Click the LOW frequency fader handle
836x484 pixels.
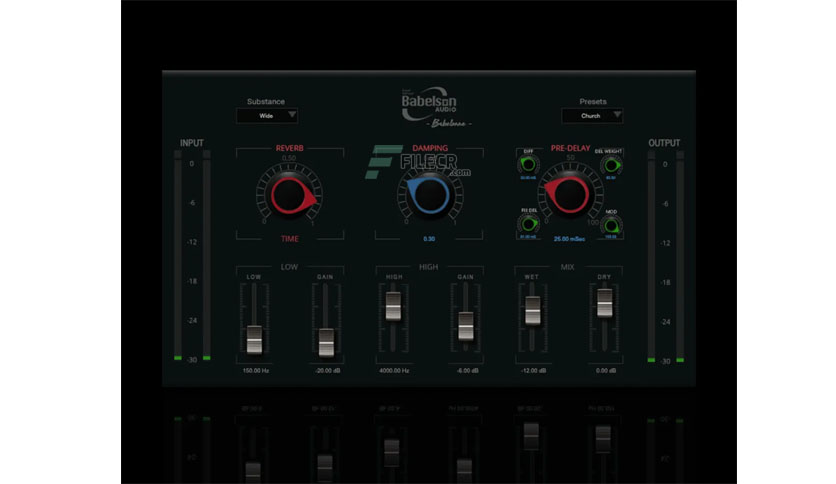254,340
